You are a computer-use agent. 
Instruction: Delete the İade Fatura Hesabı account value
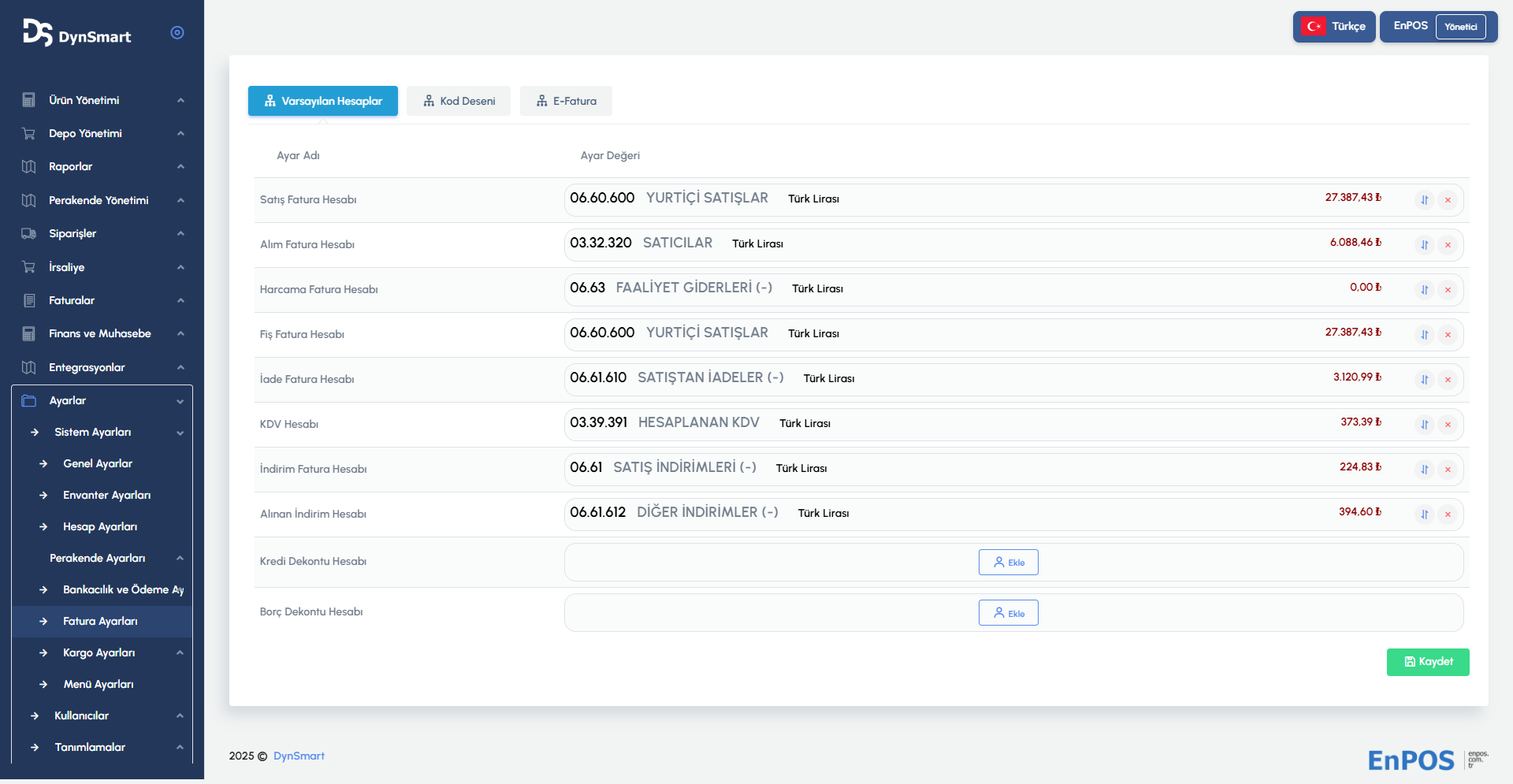pyautogui.click(x=1448, y=380)
